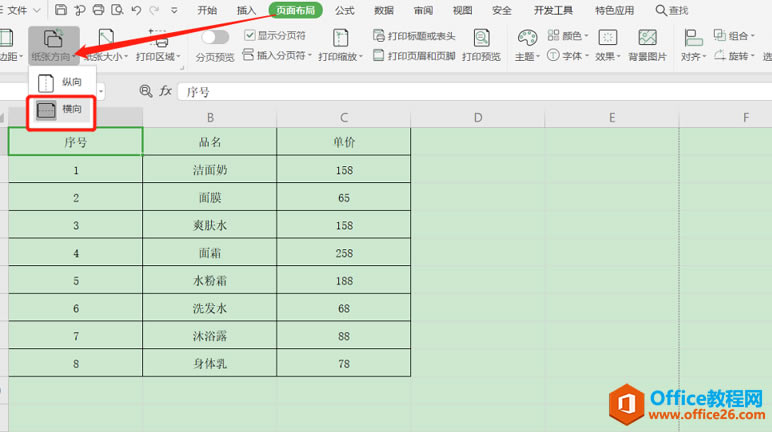Select the cell containing 水粉霜

click(x=210, y=280)
